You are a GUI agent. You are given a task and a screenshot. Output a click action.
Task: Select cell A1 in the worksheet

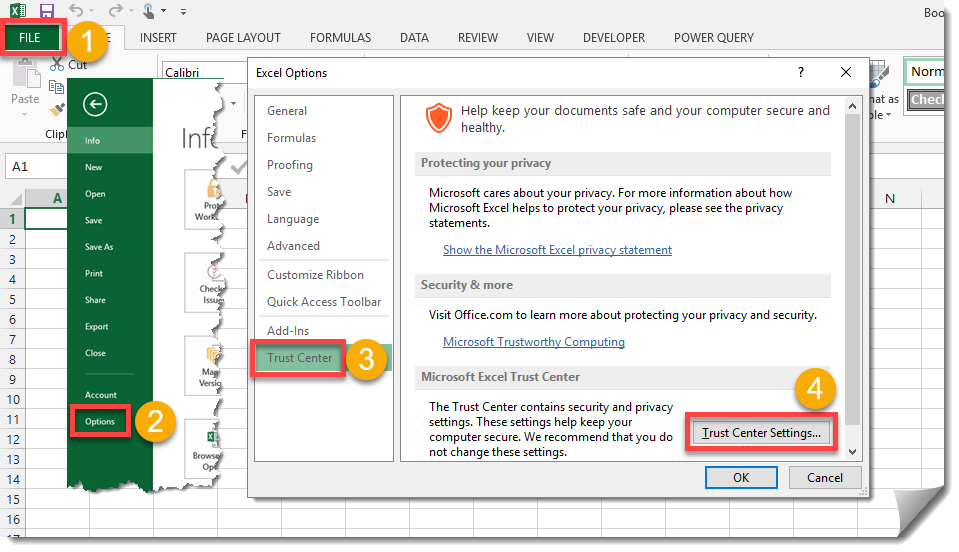[46, 219]
